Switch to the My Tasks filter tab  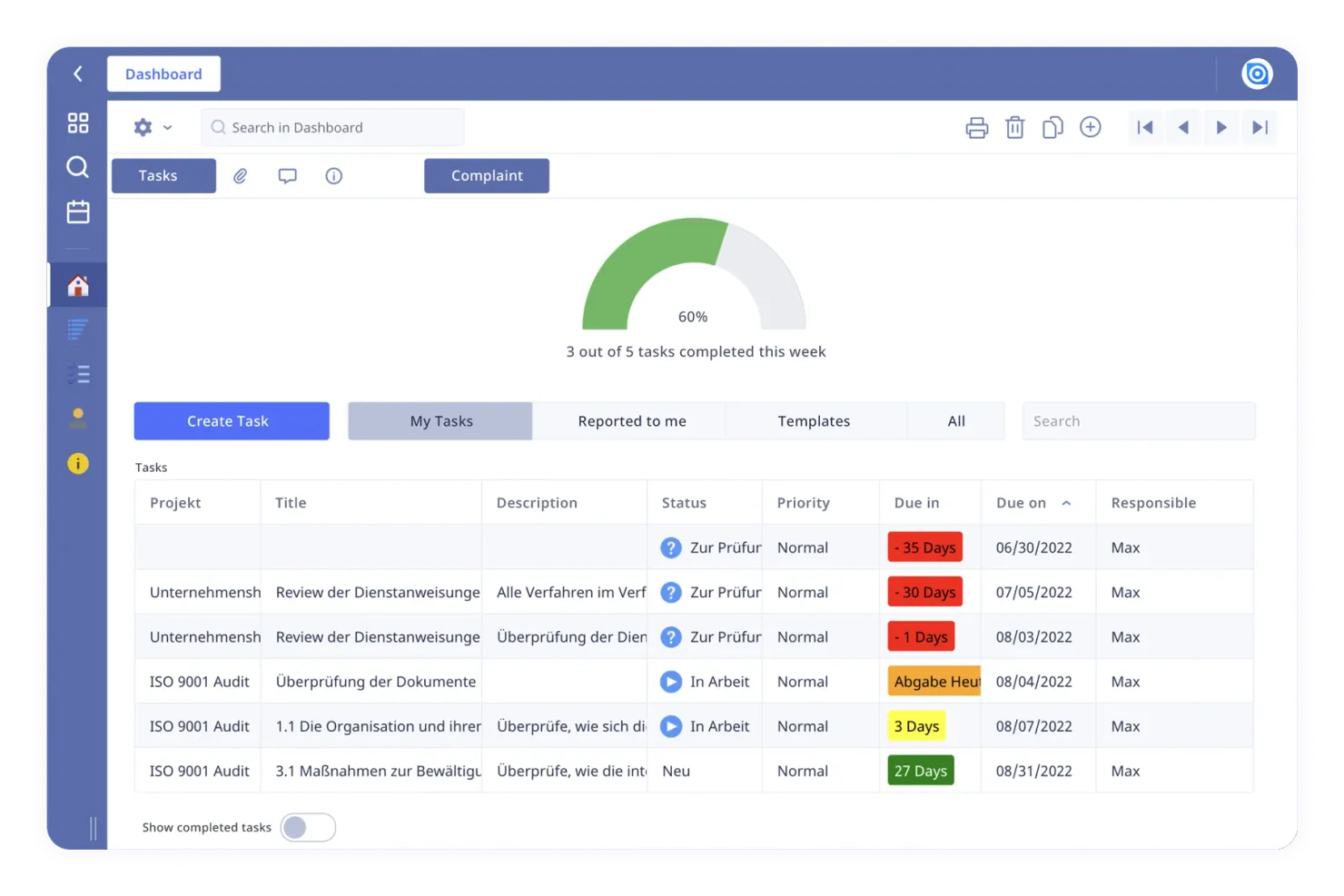tap(440, 421)
